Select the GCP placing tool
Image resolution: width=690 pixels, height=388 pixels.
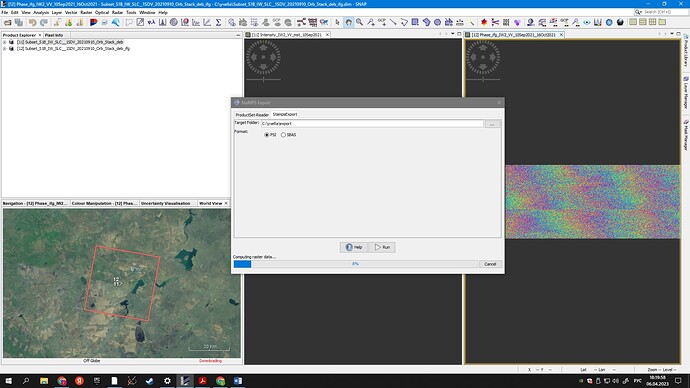click(x=382, y=22)
